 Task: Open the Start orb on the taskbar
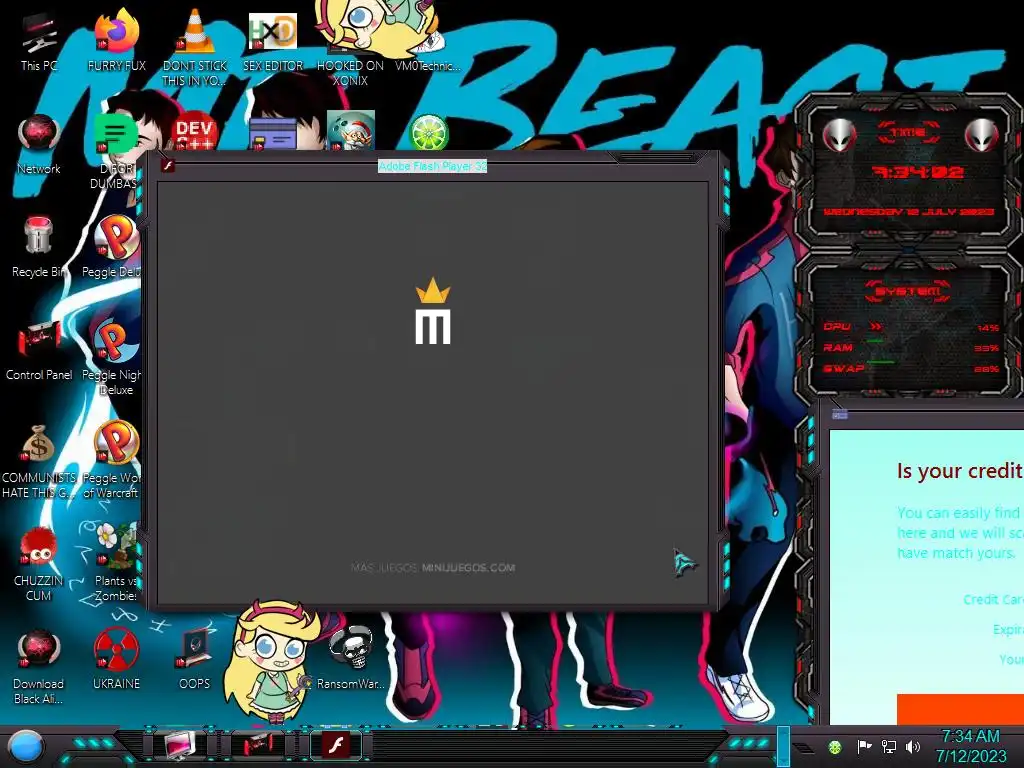coord(26,747)
